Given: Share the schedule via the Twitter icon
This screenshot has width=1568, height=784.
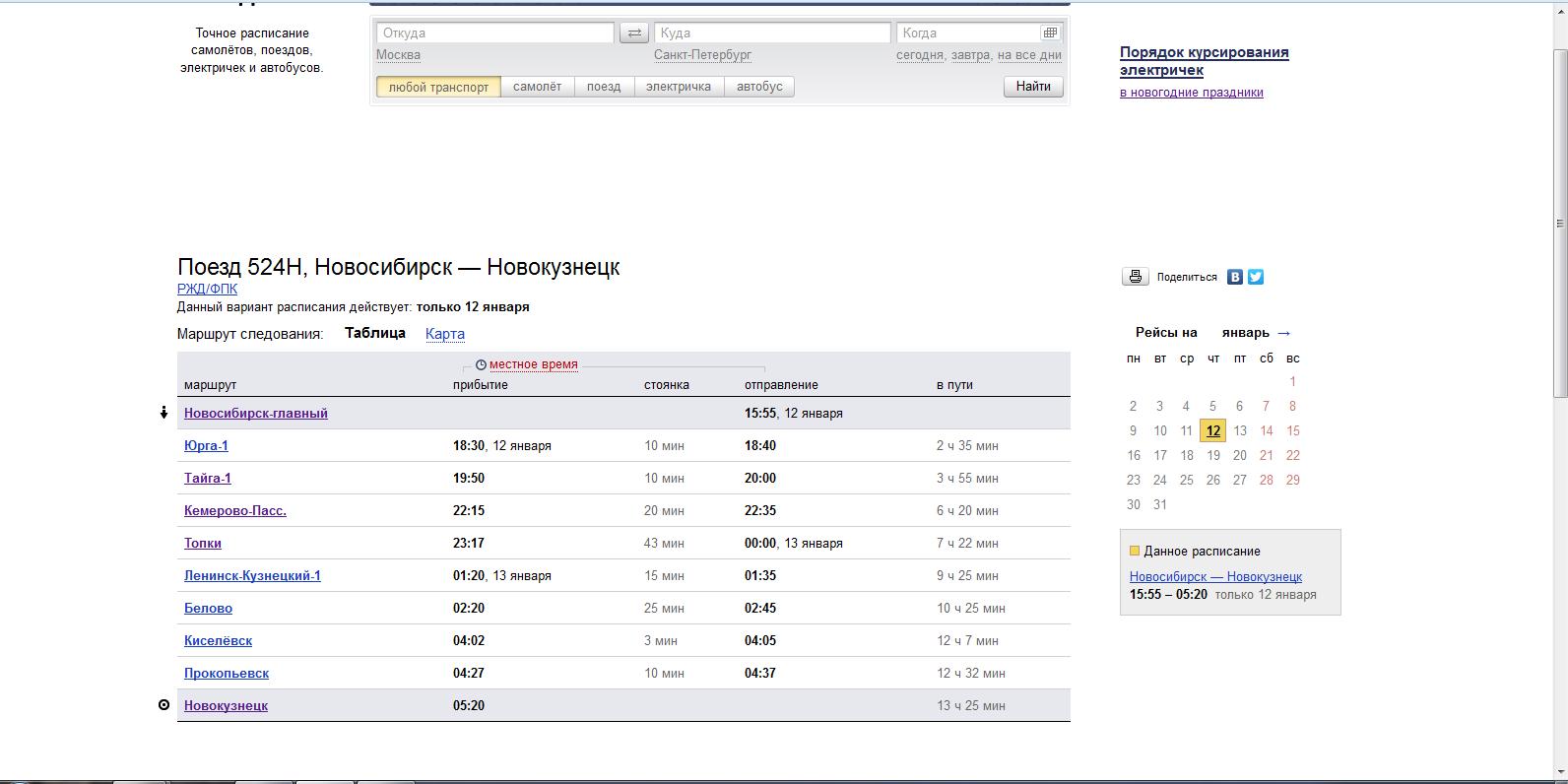Looking at the screenshot, I should point(1256,277).
